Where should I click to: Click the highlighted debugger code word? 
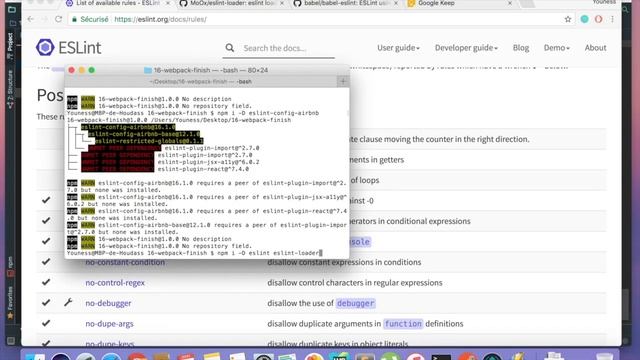356,303
